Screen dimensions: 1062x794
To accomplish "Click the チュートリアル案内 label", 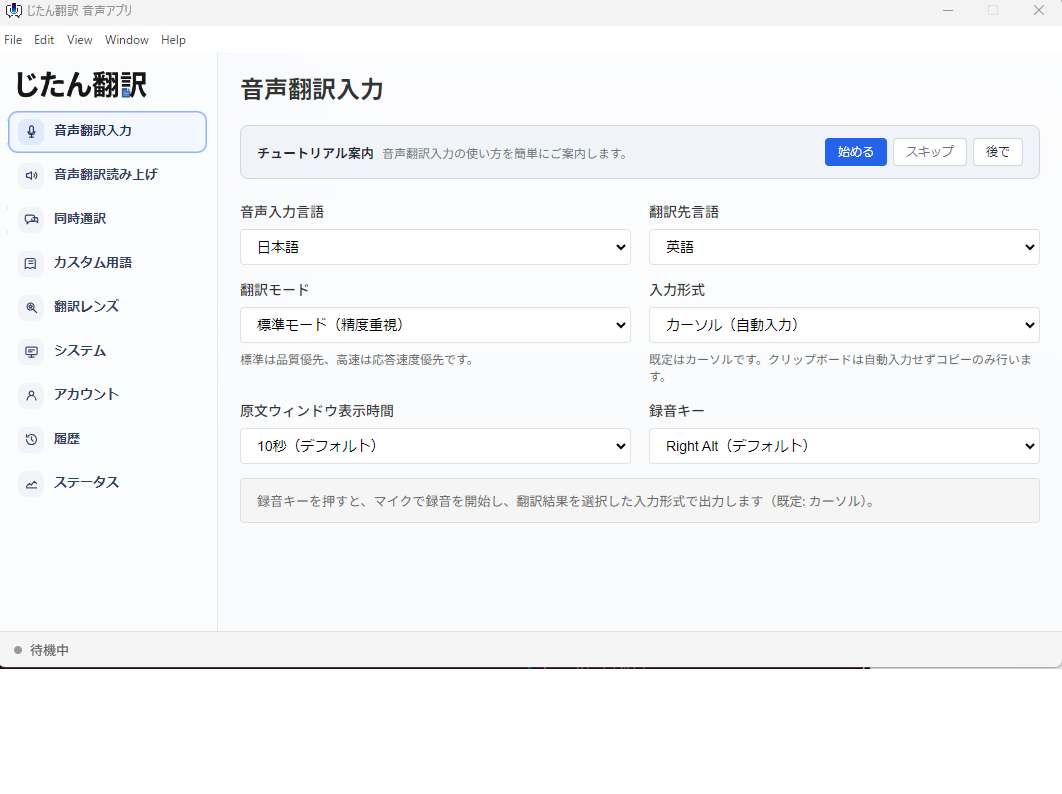I will (x=315, y=153).
